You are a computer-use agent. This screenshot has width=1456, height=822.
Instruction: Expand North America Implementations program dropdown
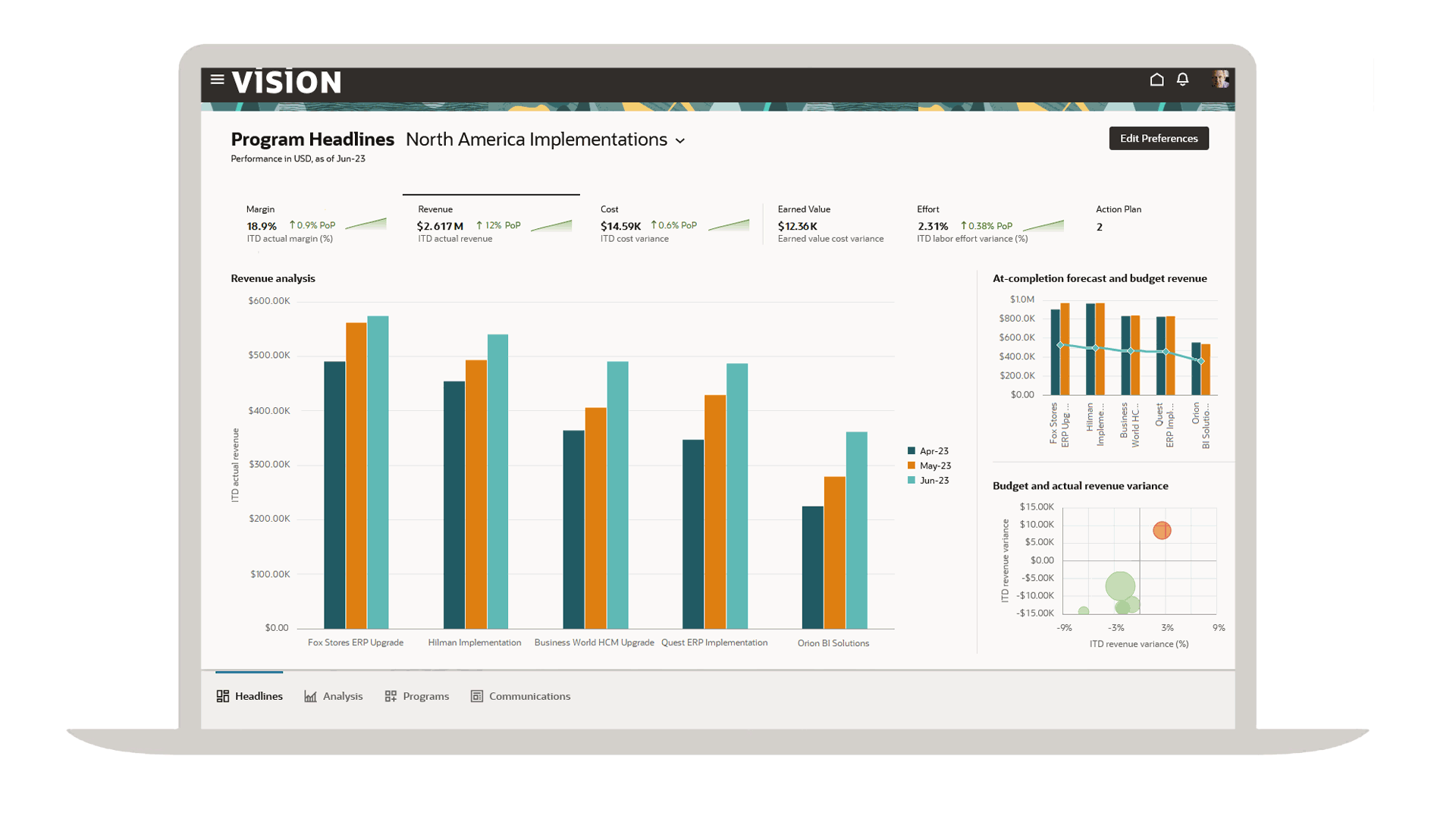[x=680, y=141]
